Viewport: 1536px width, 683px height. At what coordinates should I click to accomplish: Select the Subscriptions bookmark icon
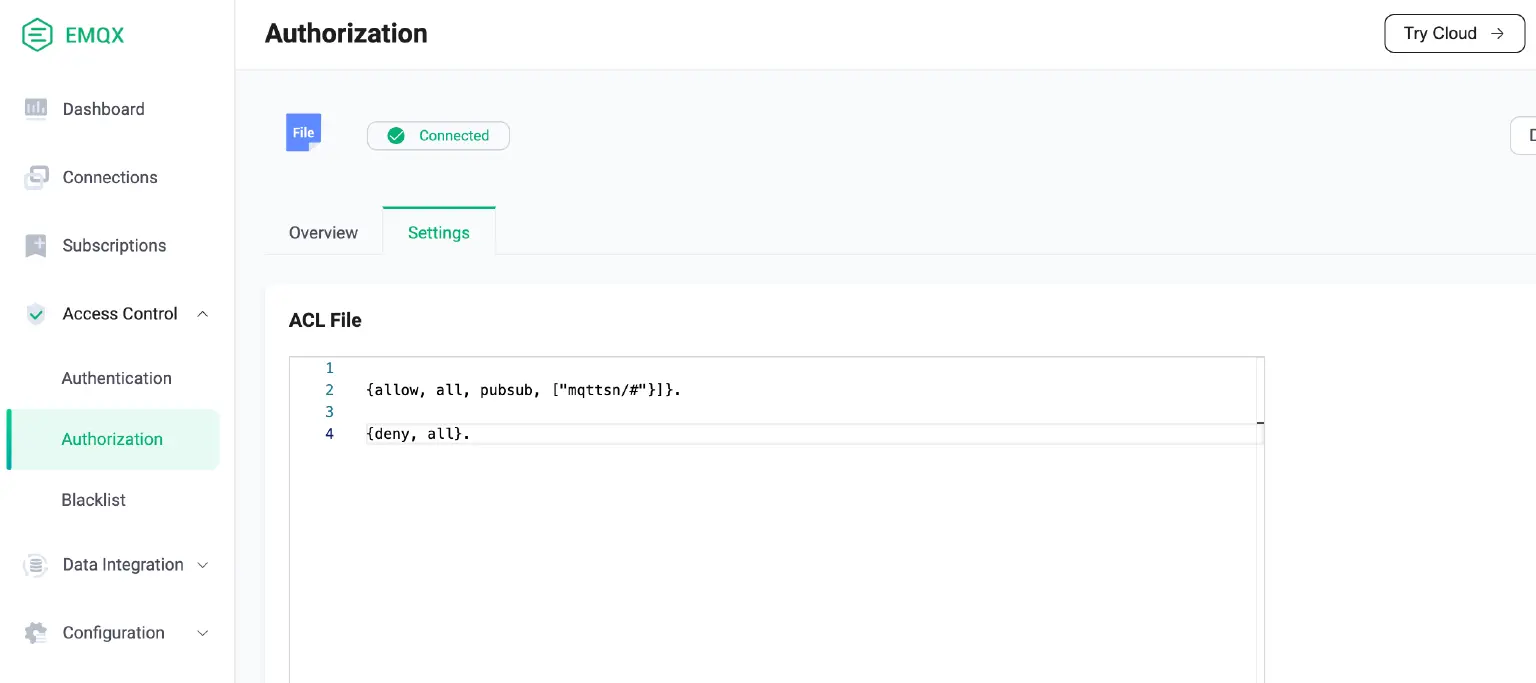[36, 245]
